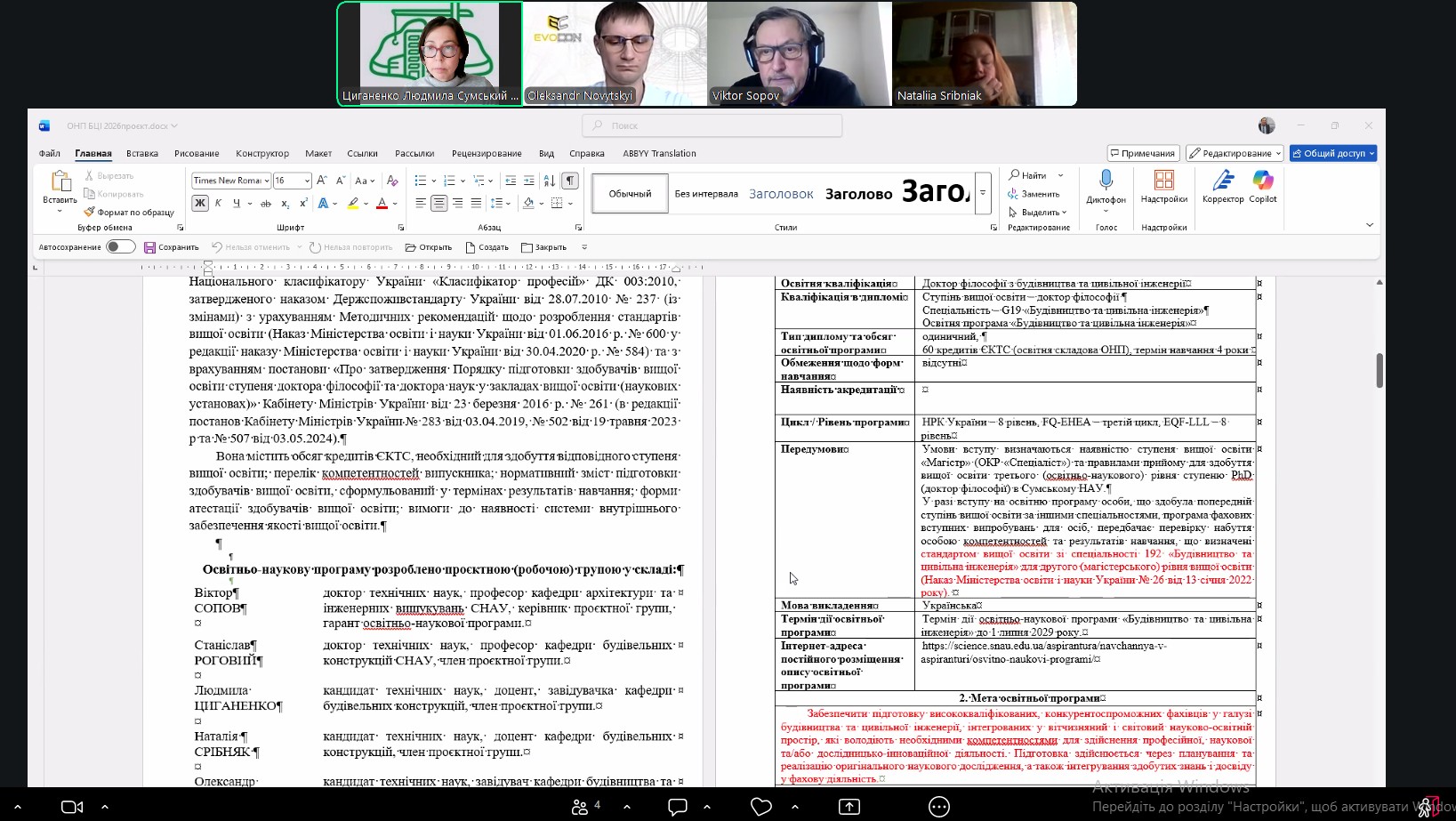Select the Формат по образцу paintbrush

point(129,213)
